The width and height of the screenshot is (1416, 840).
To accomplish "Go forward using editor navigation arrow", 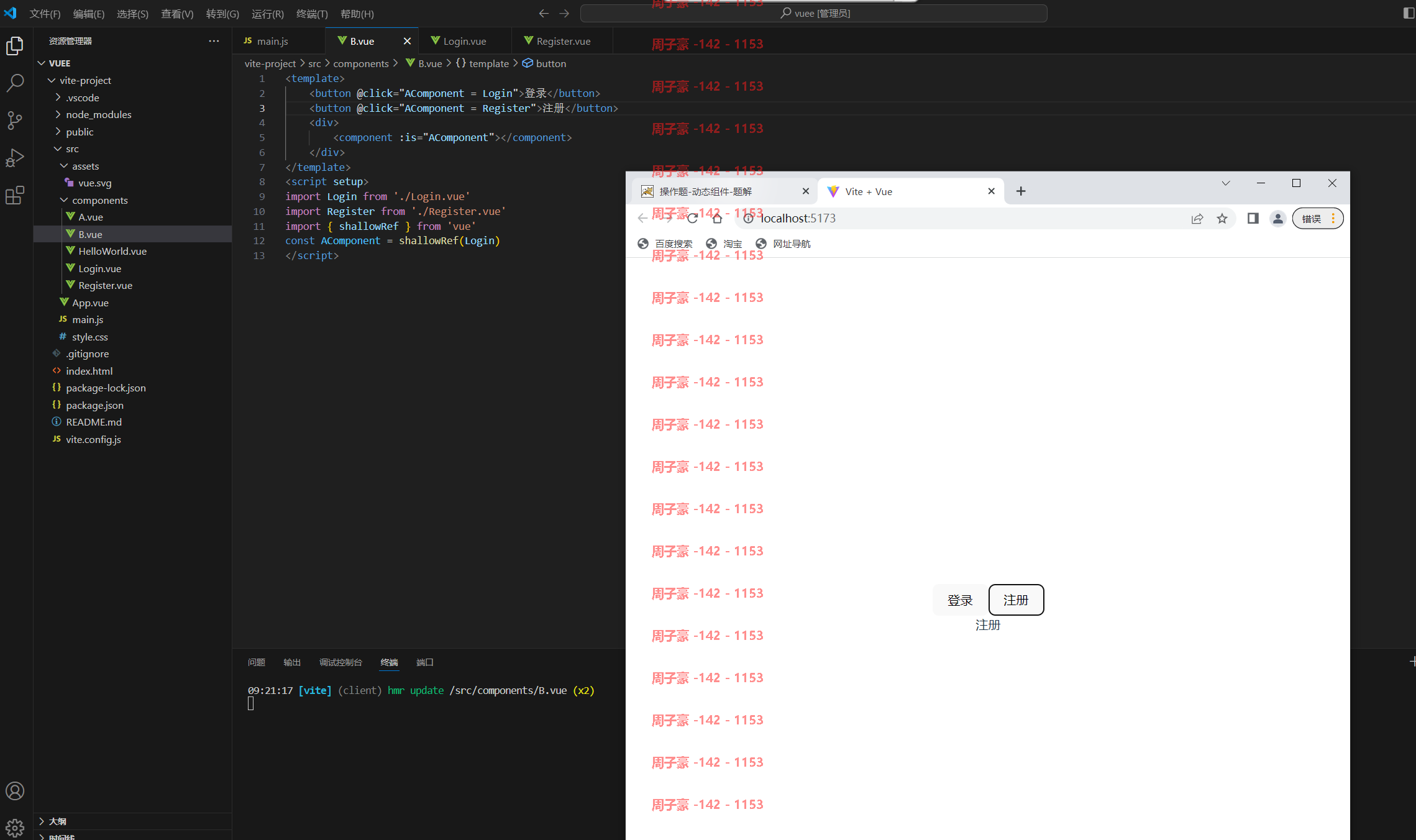I will pos(564,13).
